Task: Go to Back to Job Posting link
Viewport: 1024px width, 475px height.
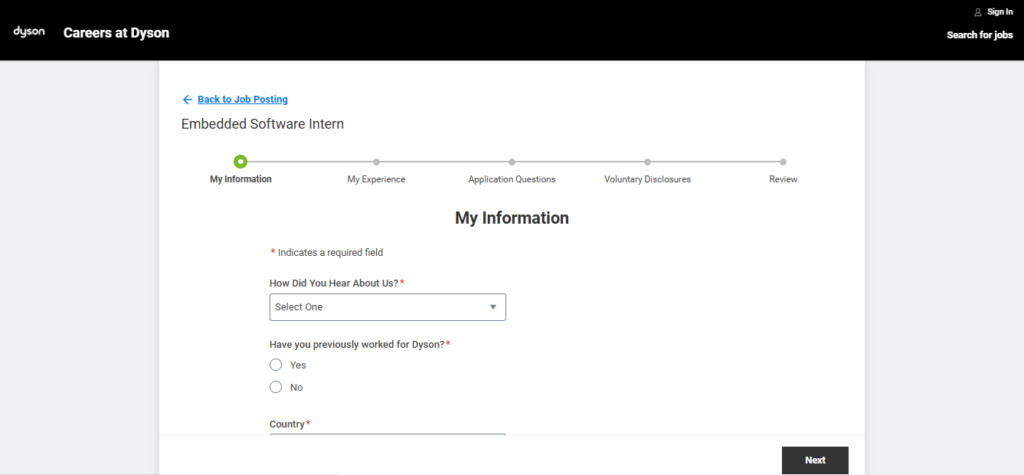Action: click(x=242, y=99)
